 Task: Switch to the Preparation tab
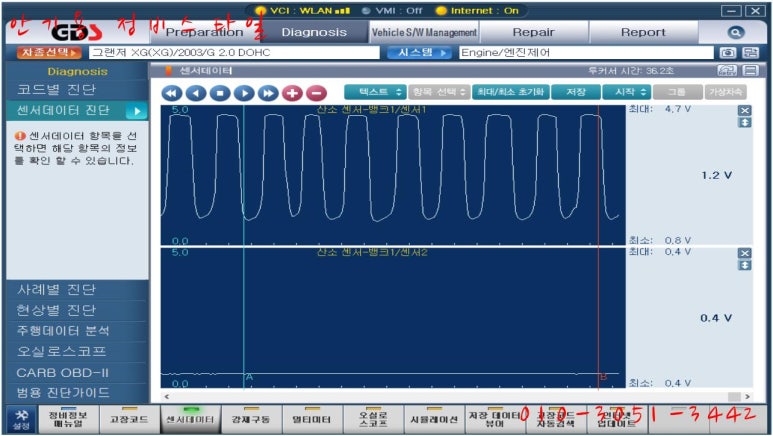205,33
